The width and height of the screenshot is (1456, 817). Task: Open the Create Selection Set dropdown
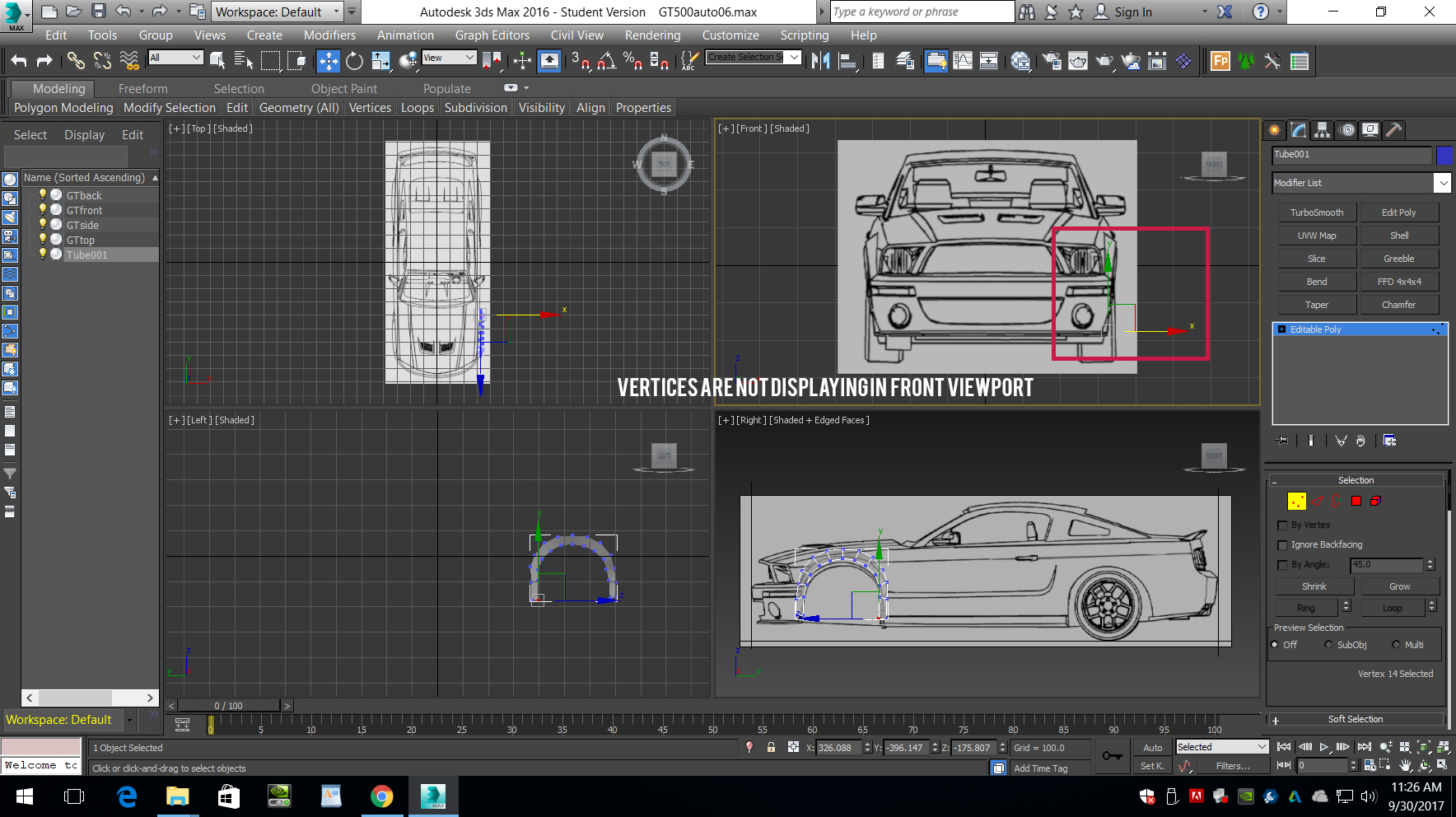pos(754,57)
